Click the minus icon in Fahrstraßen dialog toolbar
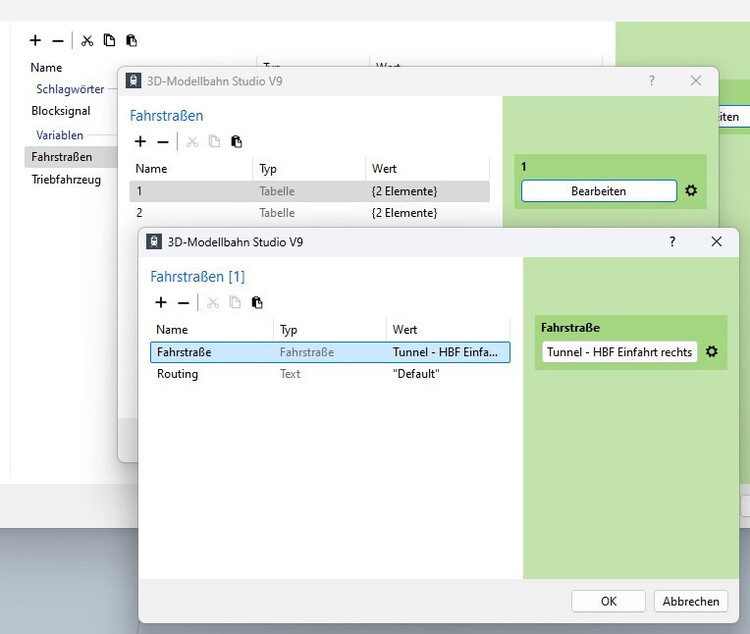The width and height of the screenshot is (750, 634). 163,142
